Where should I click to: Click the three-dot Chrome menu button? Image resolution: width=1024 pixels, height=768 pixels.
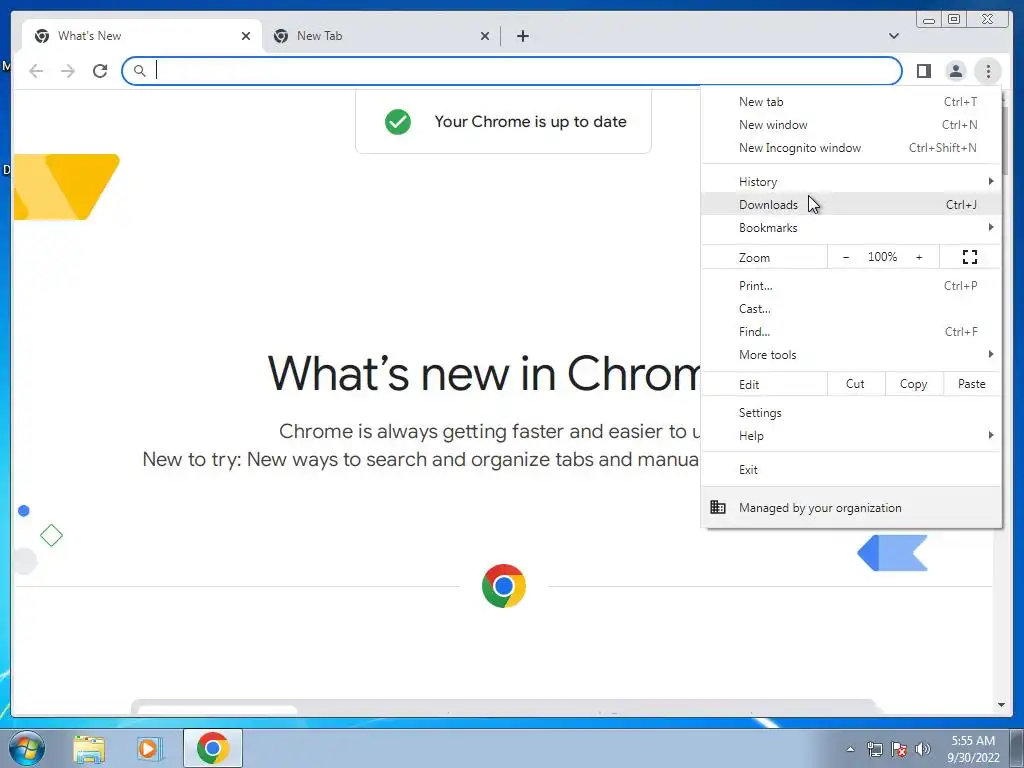(988, 71)
